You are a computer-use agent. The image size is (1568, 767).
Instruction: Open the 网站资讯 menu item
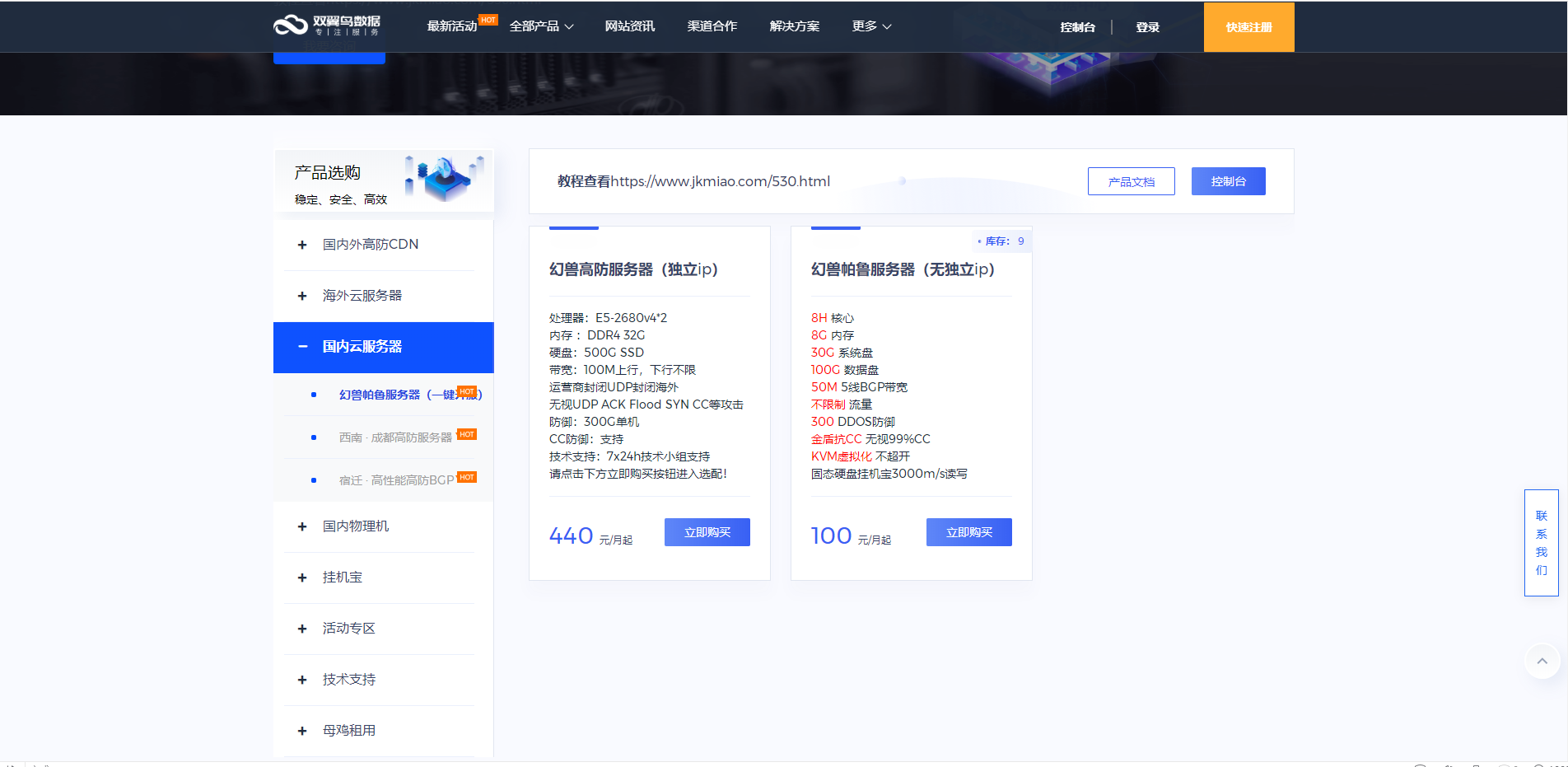[629, 26]
